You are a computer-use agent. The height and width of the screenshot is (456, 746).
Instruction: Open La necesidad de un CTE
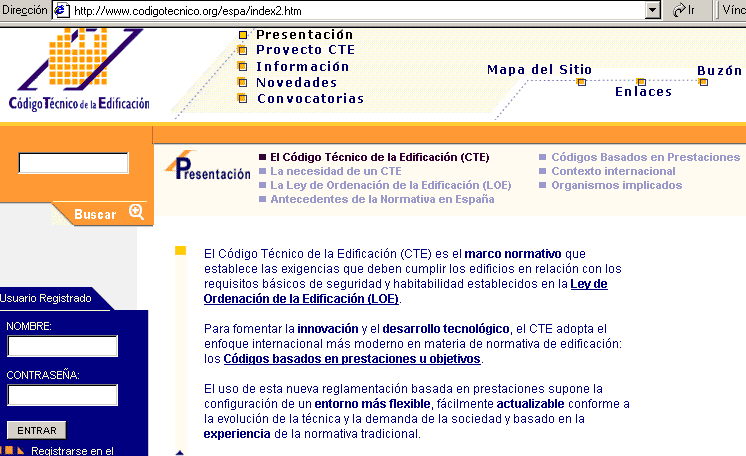coord(336,171)
